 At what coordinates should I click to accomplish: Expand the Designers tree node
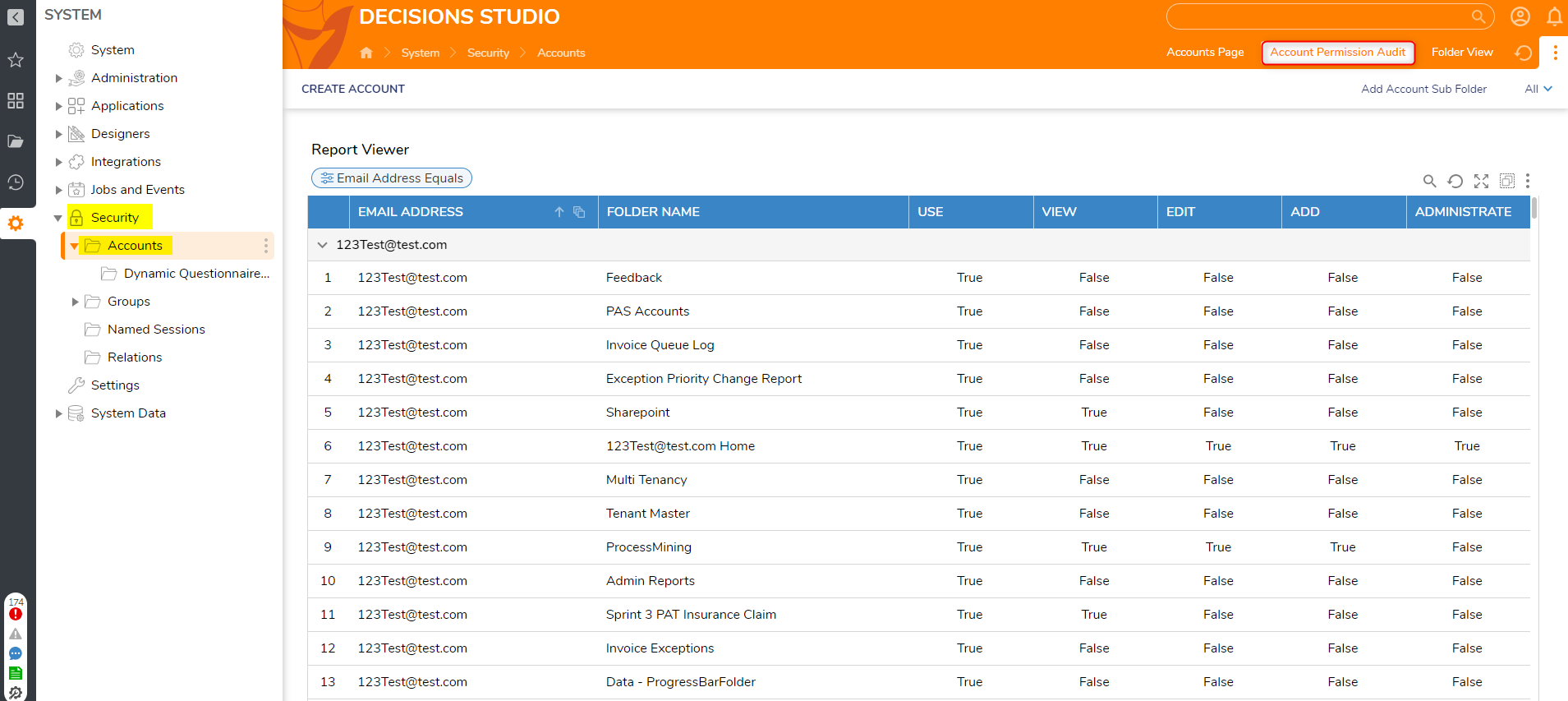(58, 134)
